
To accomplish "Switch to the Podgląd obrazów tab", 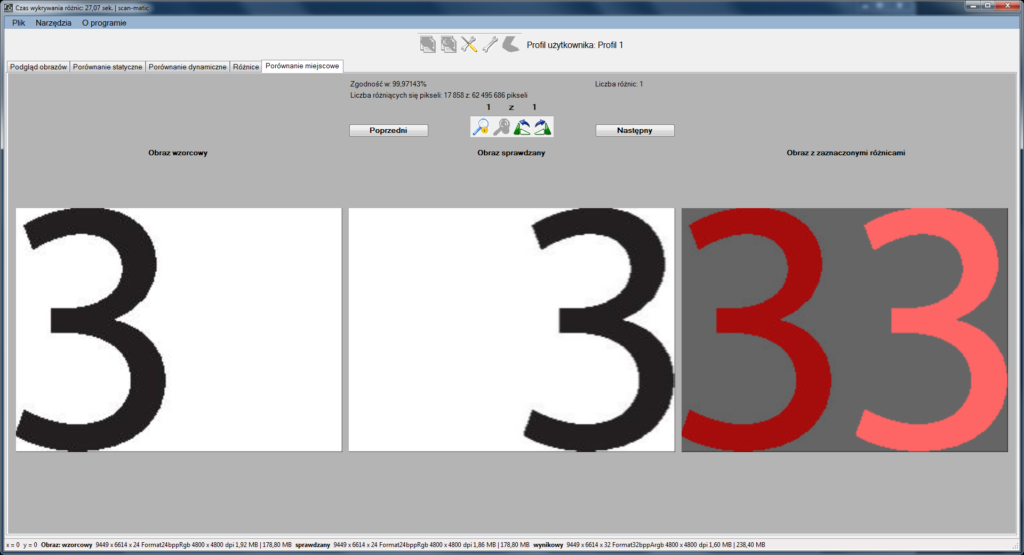I will click(x=39, y=67).
